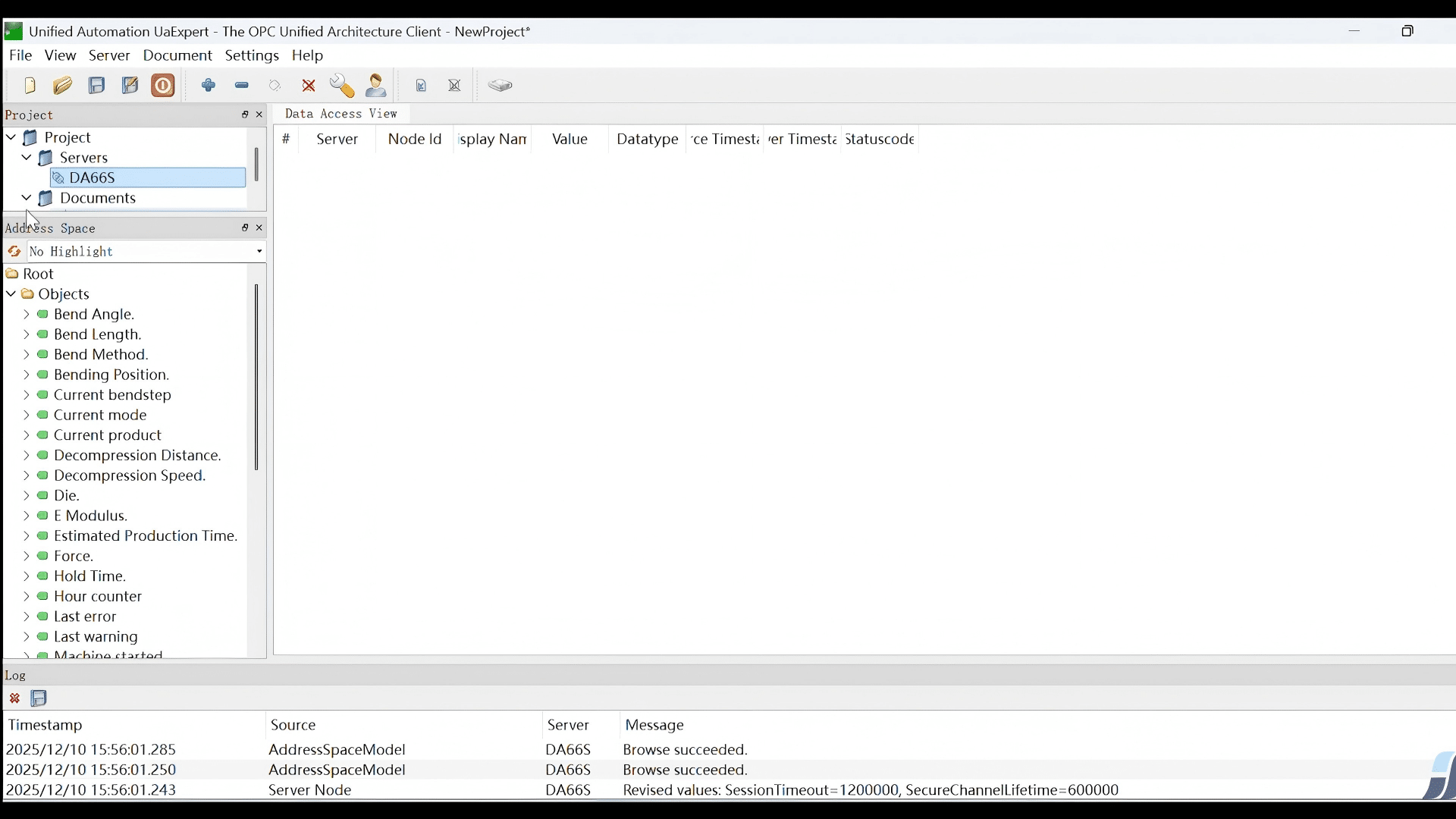Screen dimensions: 1456x819
Task: Disconnect server with red X icon
Action: click(309, 86)
